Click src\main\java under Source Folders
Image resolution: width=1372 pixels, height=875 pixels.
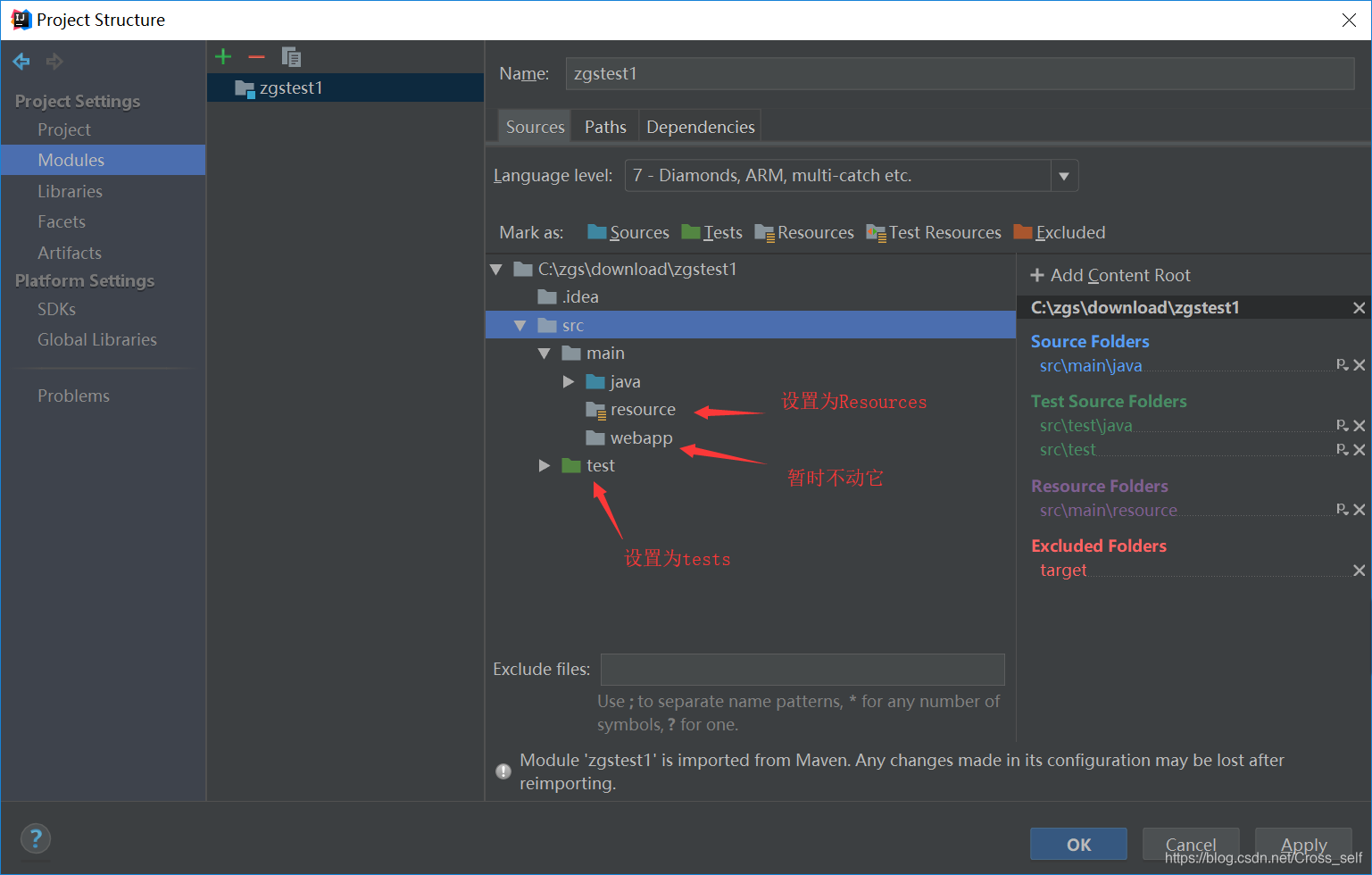tap(1091, 365)
